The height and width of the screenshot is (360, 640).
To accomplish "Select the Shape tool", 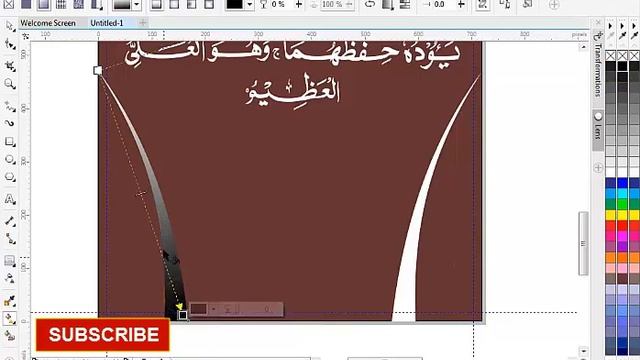I will point(10,44).
